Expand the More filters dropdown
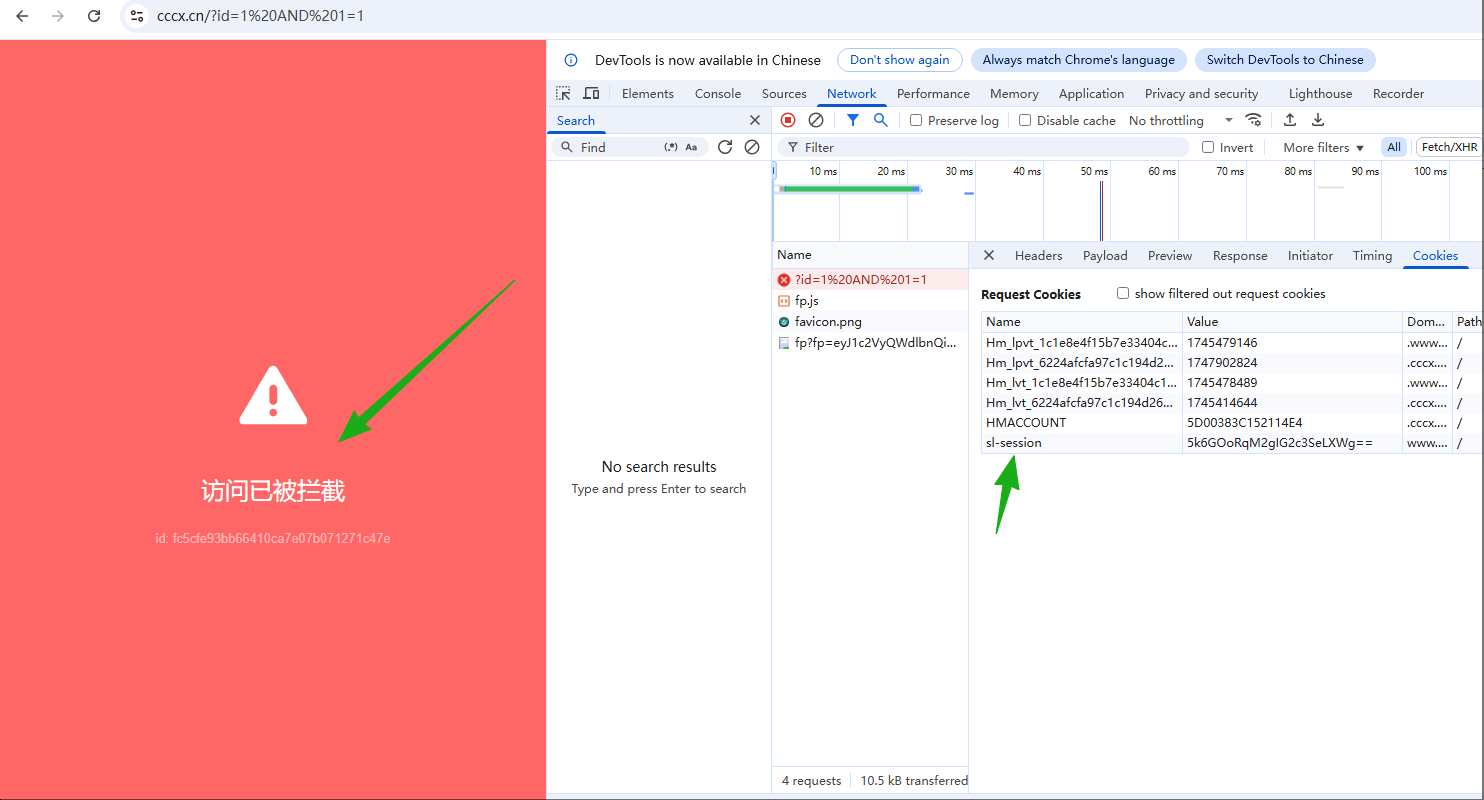Viewport: 1484px width, 800px height. pyautogui.click(x=1323, y=147)
